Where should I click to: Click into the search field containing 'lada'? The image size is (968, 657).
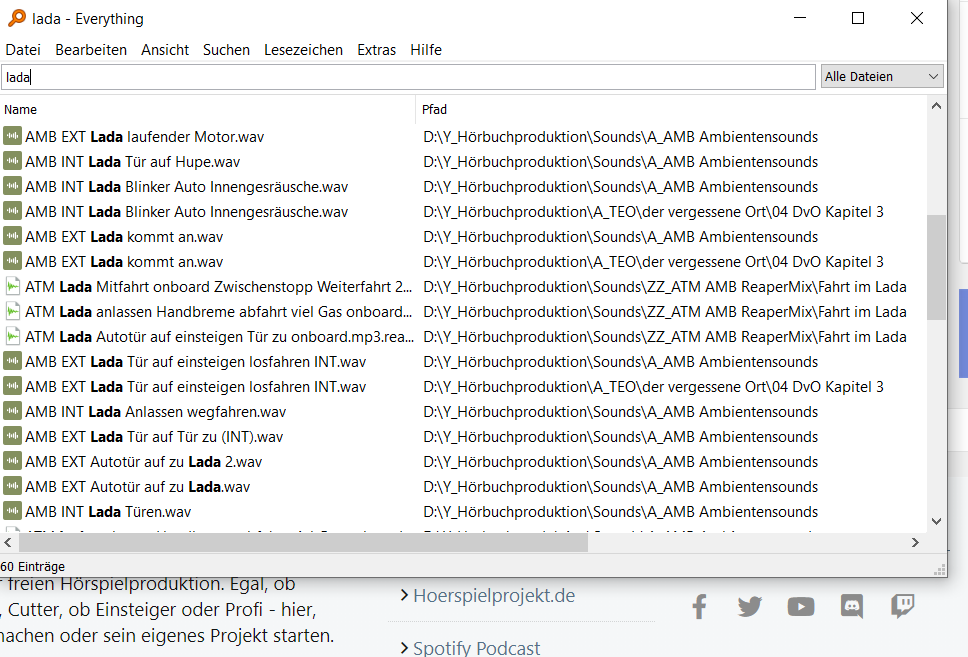point(408,77)
